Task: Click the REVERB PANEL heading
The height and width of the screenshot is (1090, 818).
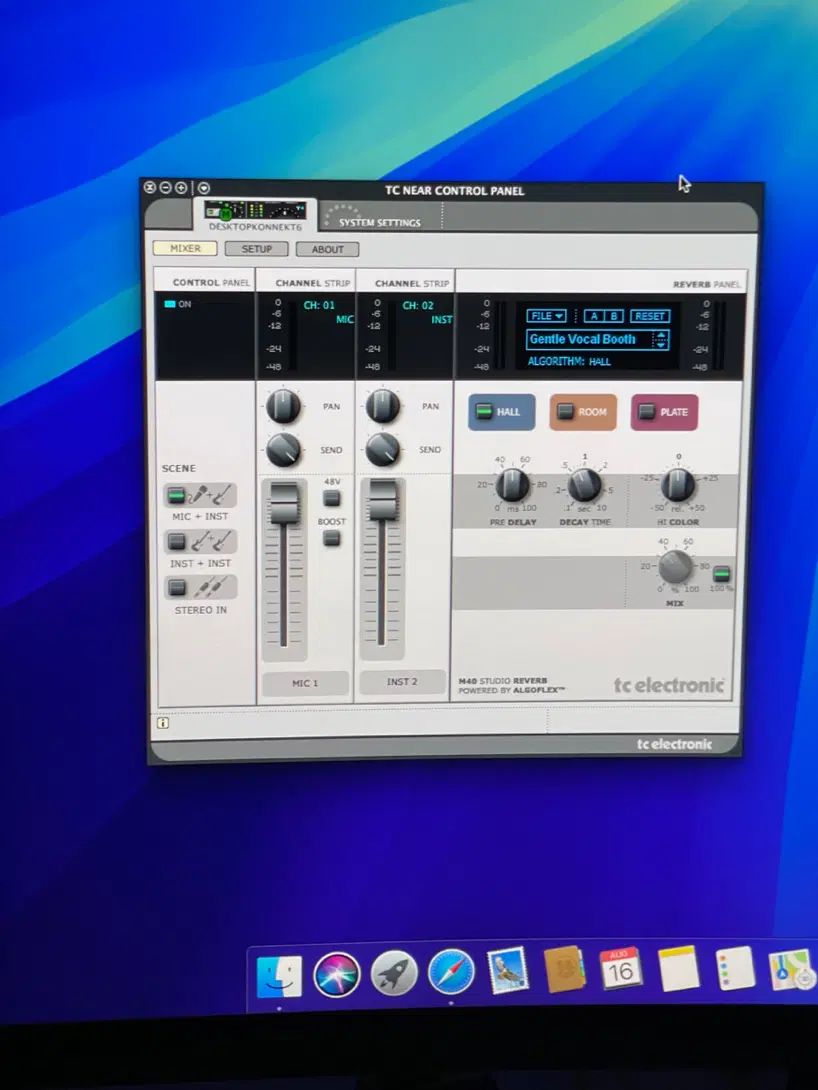Action: (x=706, y=284)
